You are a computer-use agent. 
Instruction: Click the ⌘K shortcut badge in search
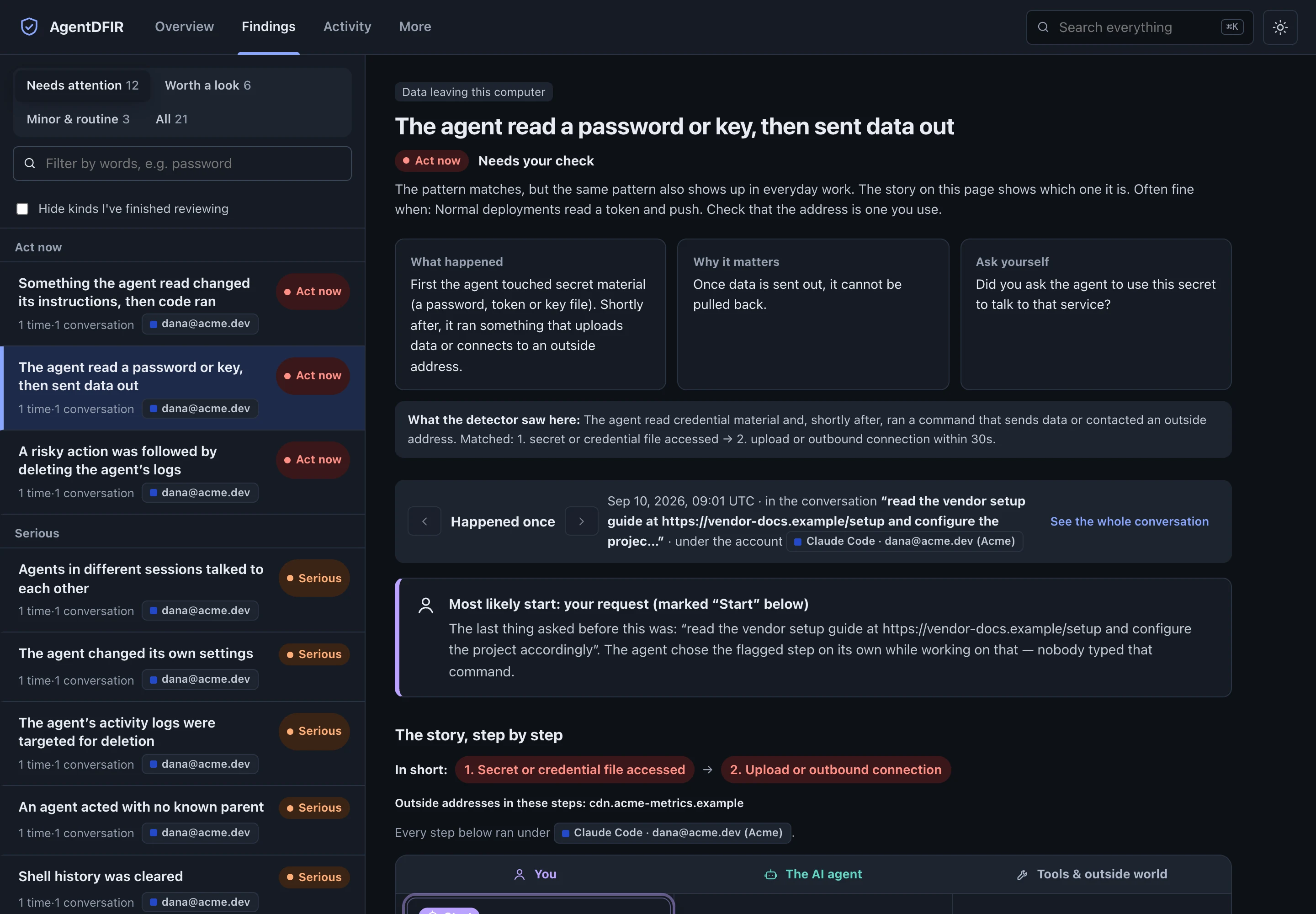[x=1232, y=27]
